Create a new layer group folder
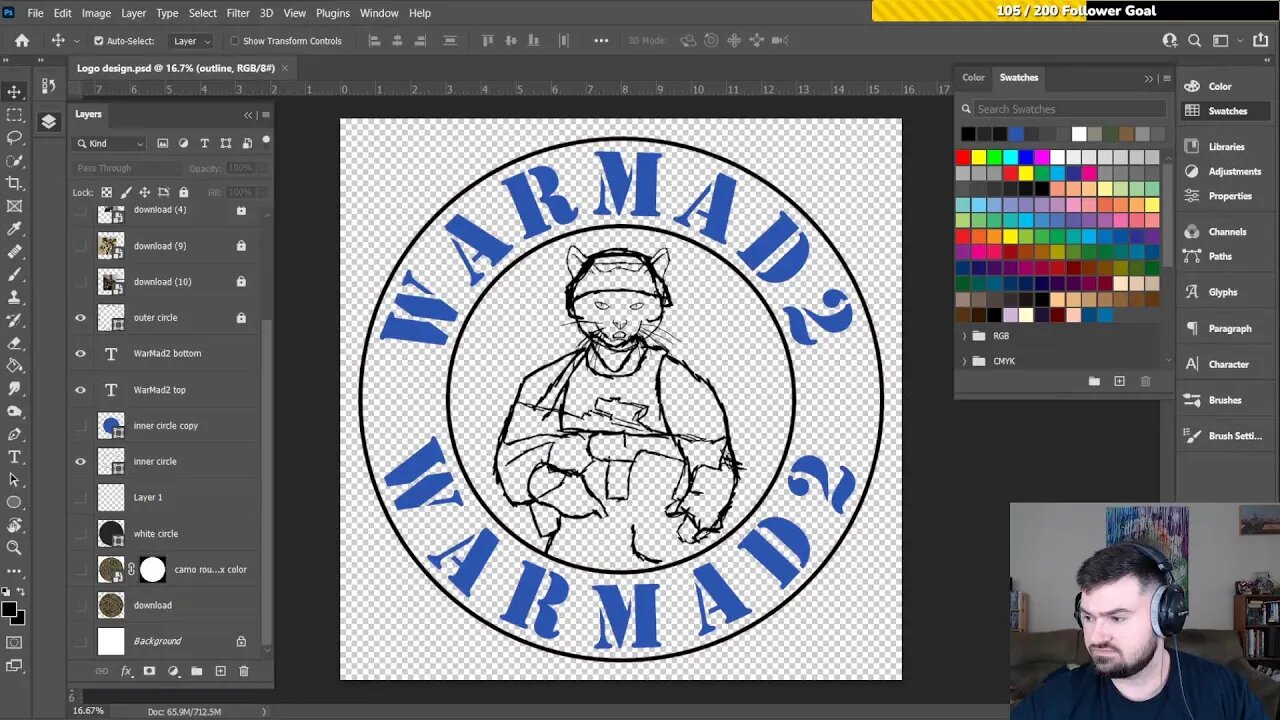This screenshot has width=1280, height=720. click(x=196, y=671)
